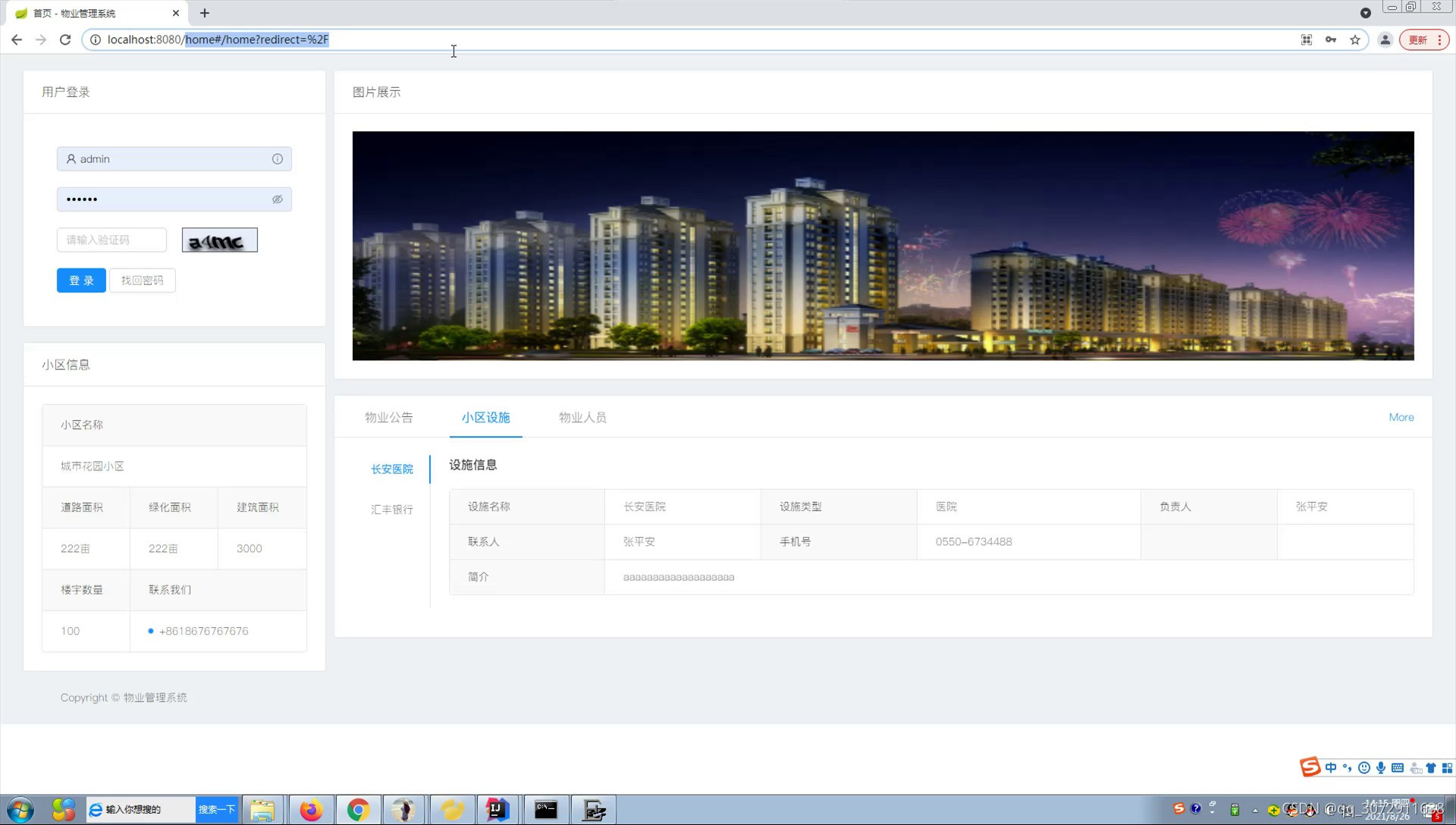The height and width of the screenshot is (825, 1456).
Task: Launch the colorful 360 browser taskbar icon
Action: [x=64, y=810]
